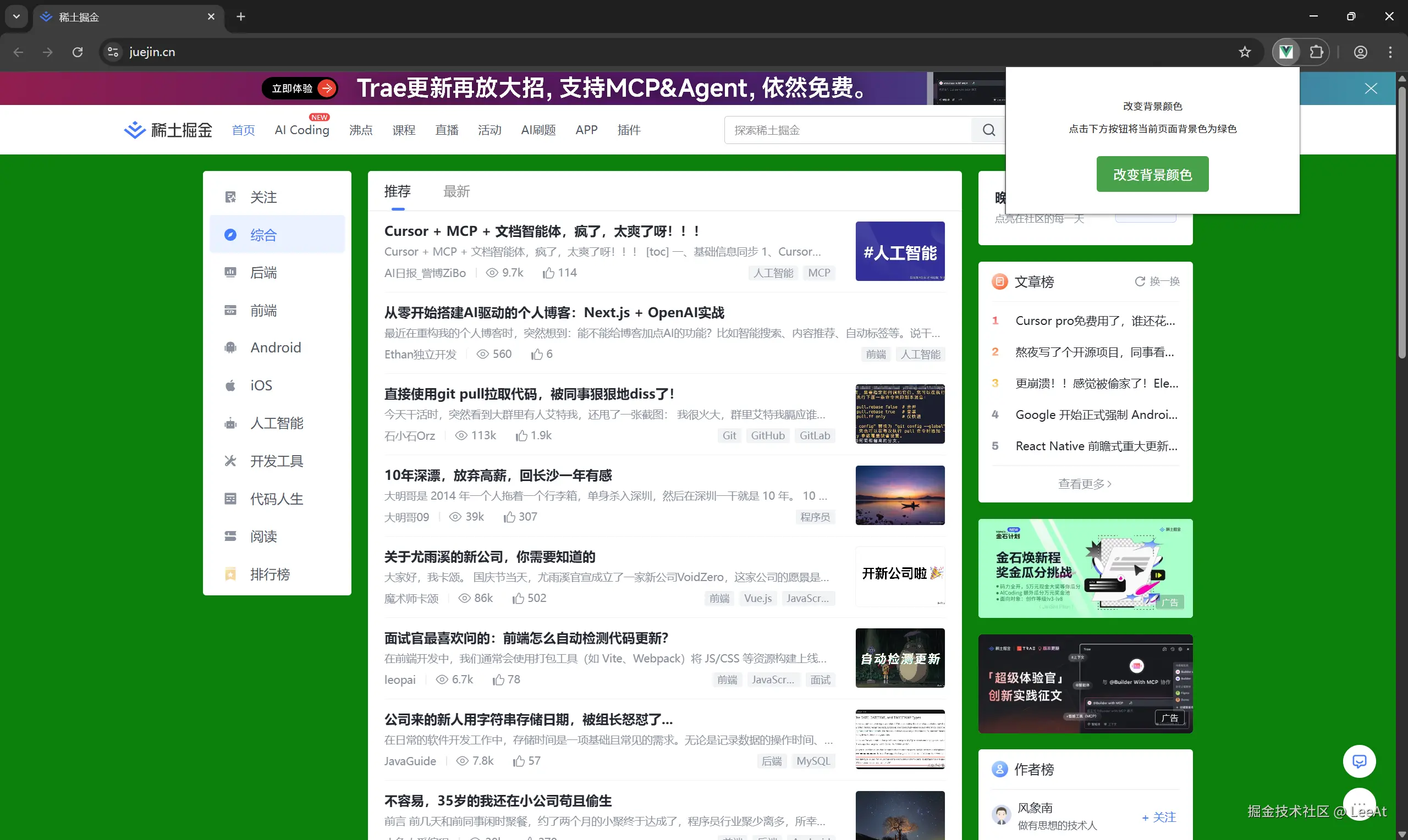Click the GitHub tag on git pull article
The image size is (1408, 840).
click(767, 436)
